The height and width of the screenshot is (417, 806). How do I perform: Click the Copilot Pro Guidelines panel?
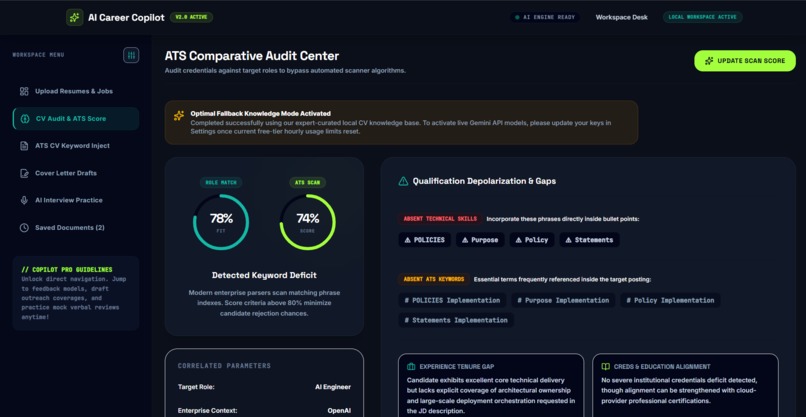coord(76,293)
